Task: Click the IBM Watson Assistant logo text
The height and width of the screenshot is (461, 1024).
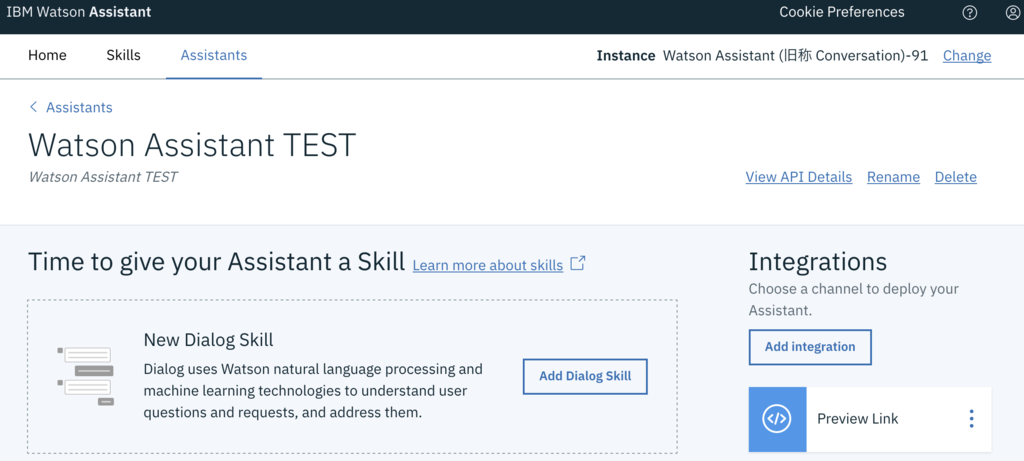Action: pos(79,13)
